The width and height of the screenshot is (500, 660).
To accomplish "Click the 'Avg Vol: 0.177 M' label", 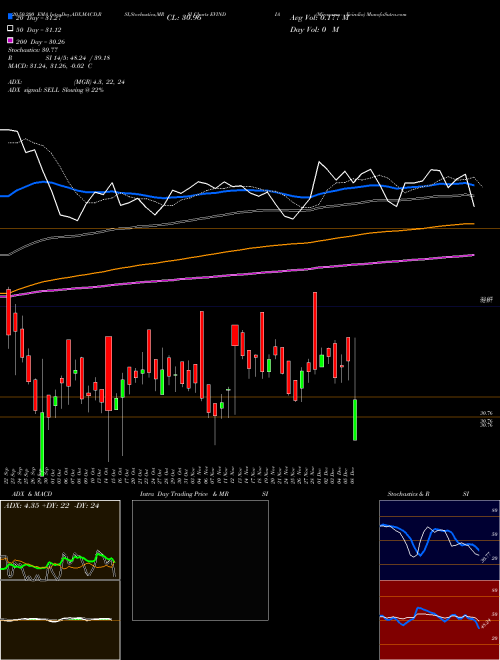I will click(x=319, y=18).
